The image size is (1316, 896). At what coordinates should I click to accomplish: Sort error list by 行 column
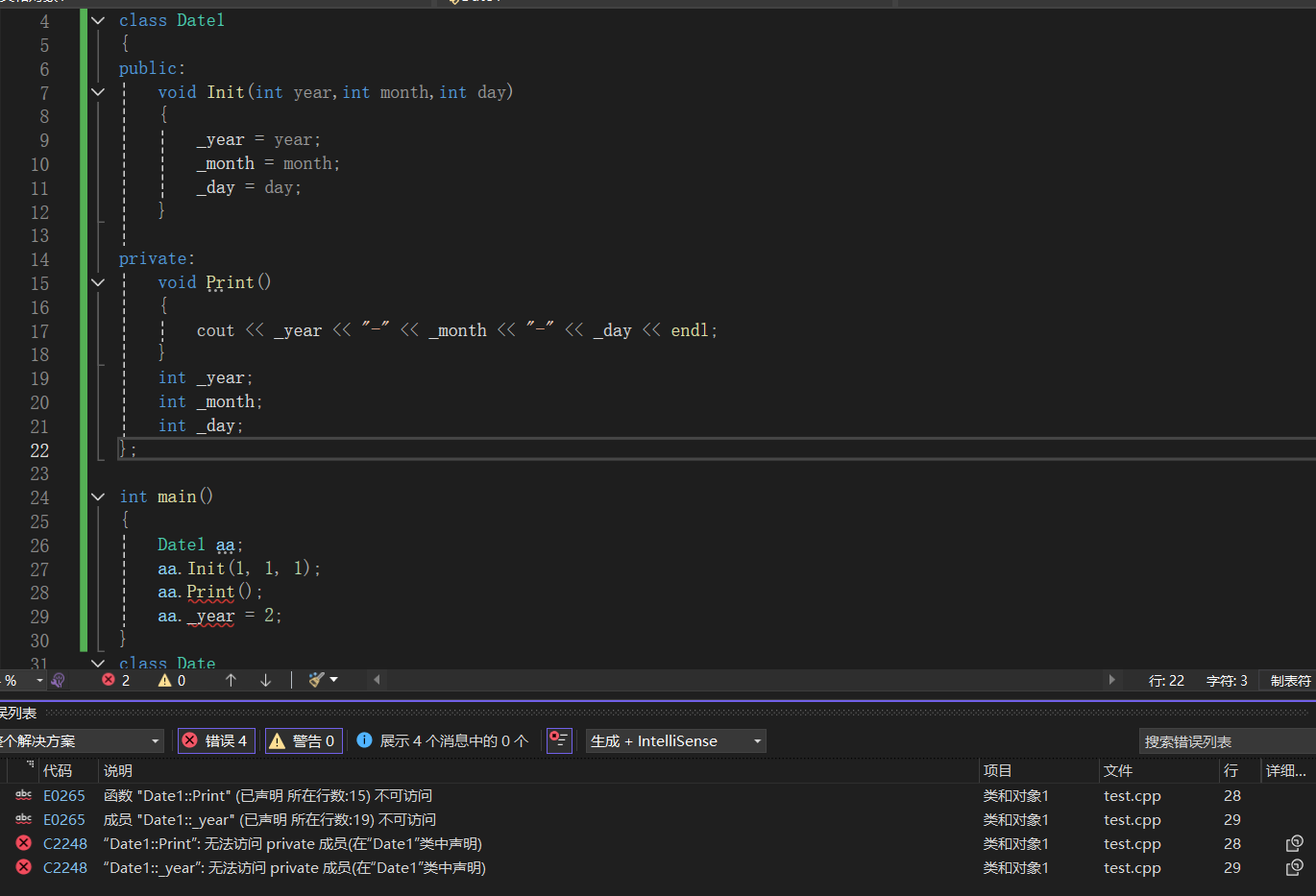(x=1231, y=770)
